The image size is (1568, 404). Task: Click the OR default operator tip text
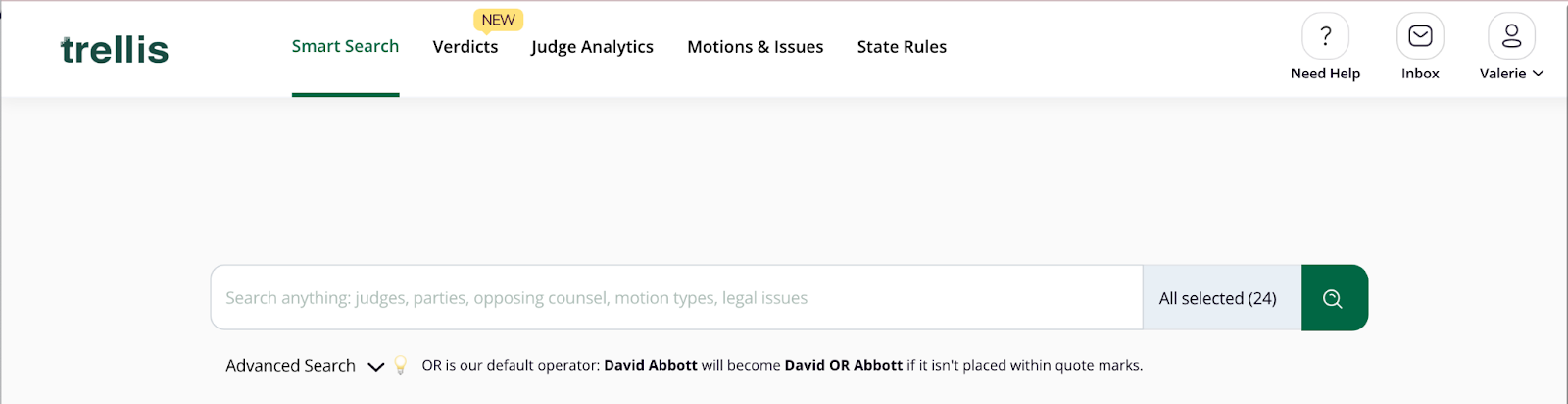point(782,365)
